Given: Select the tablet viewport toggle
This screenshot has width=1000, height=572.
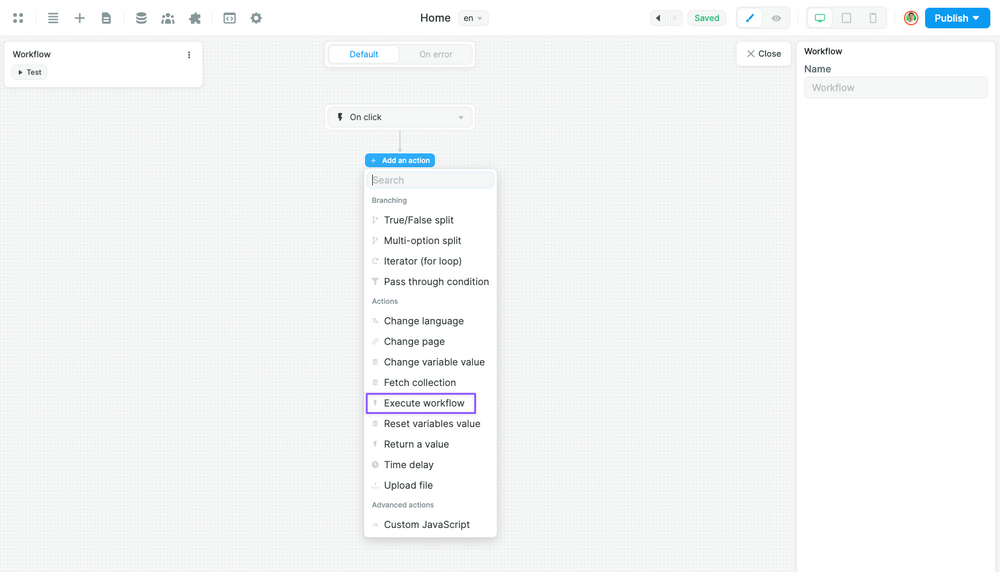Looking at the screenshot, I should pos(846,18).
